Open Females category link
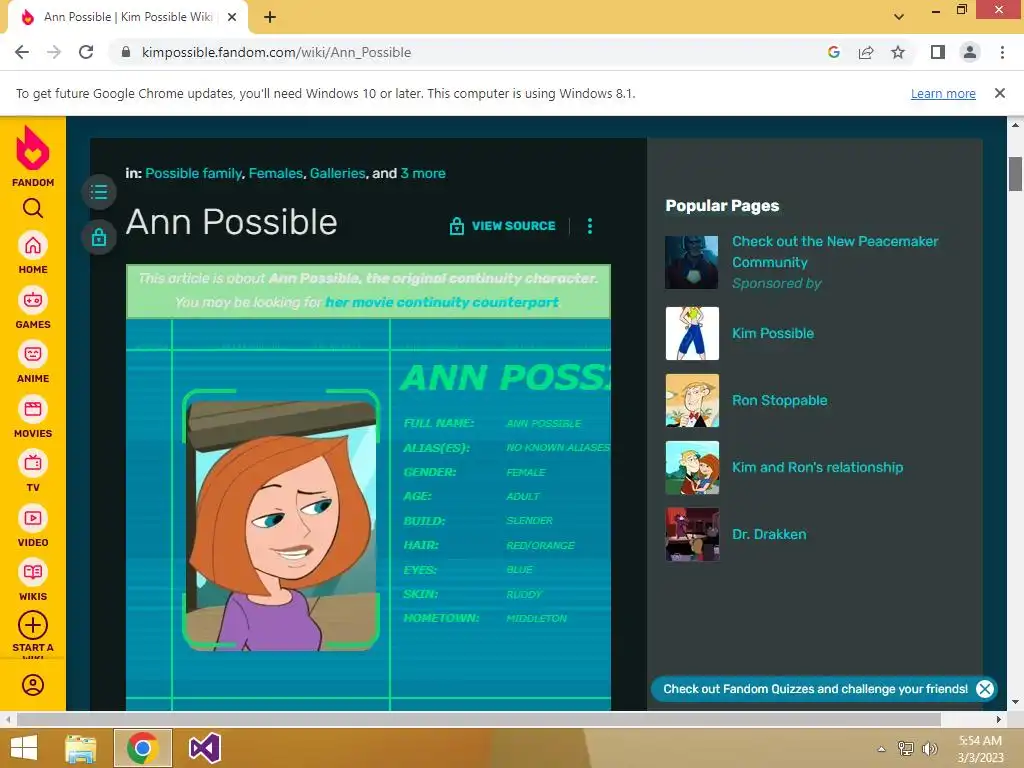 (x=276, y=173)
